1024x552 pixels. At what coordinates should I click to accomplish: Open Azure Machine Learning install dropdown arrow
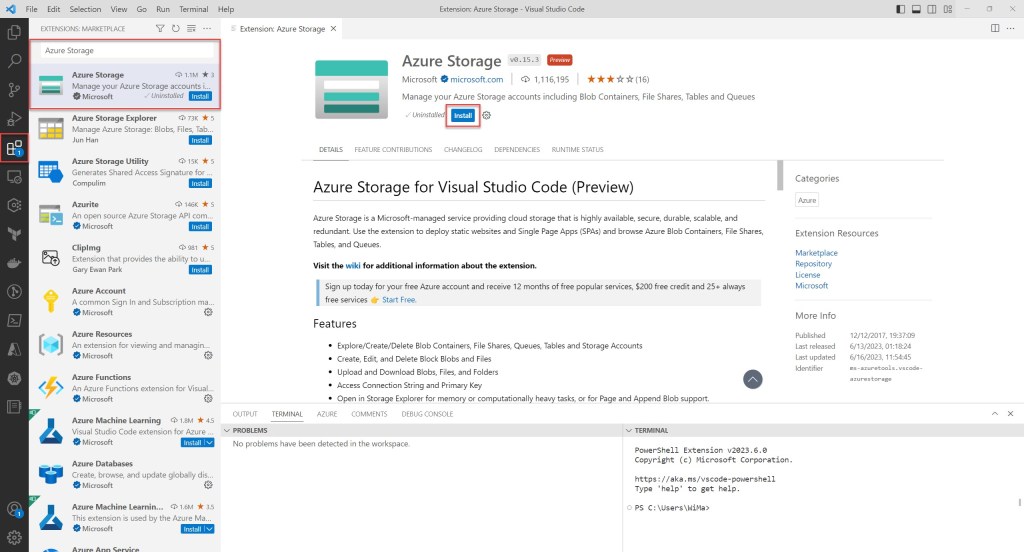209,442
